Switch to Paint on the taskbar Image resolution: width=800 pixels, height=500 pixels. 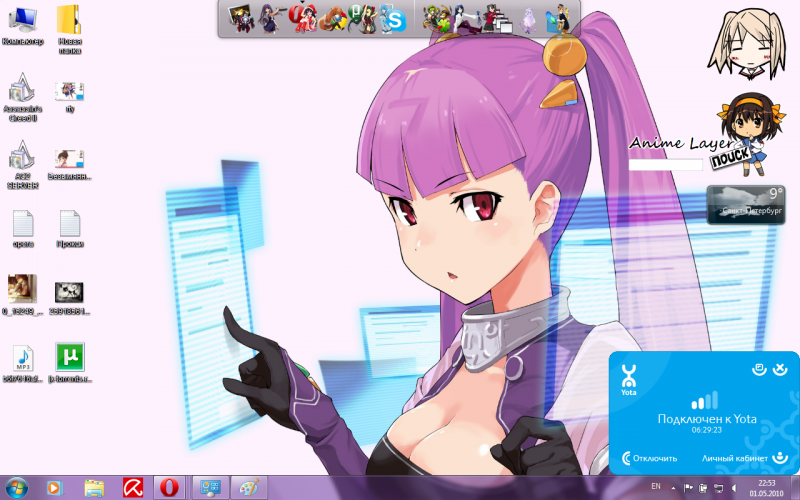tap(249, 488)
